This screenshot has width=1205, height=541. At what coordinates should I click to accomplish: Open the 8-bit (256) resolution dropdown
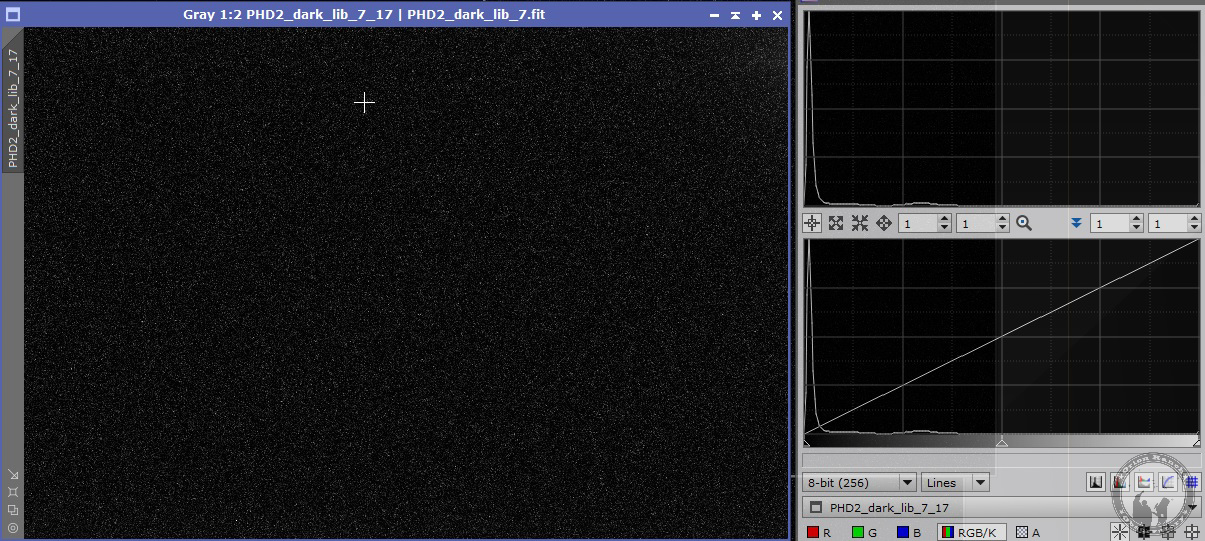coord(859,483)
